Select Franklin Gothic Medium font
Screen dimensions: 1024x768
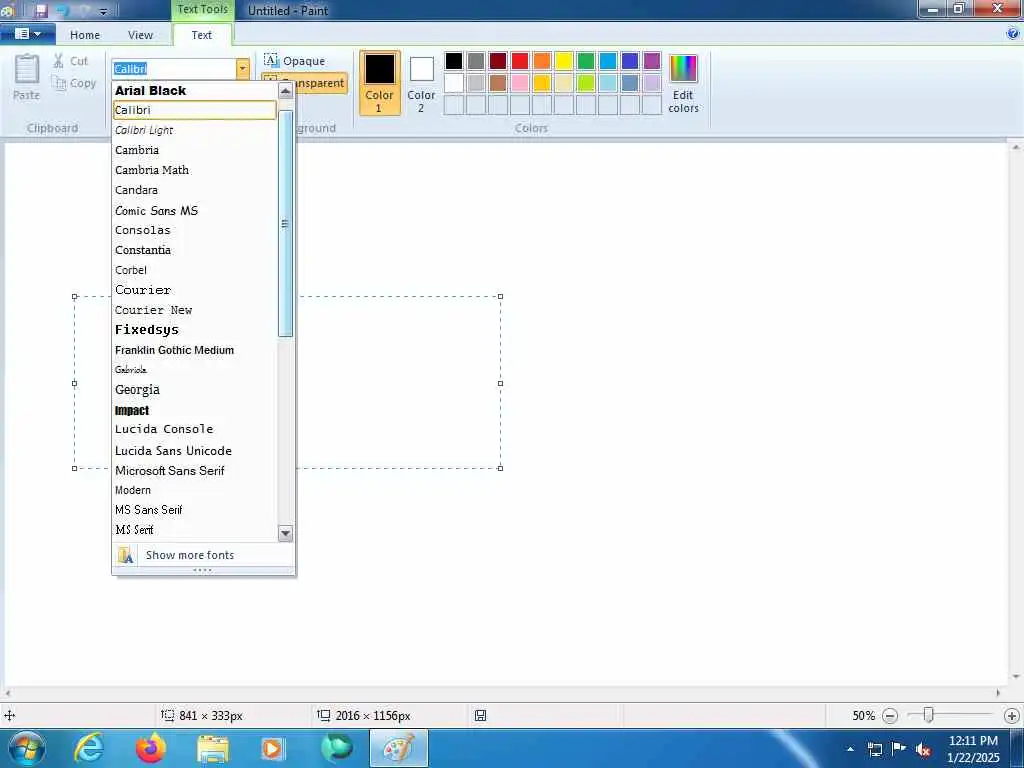[x=195, y=350]
